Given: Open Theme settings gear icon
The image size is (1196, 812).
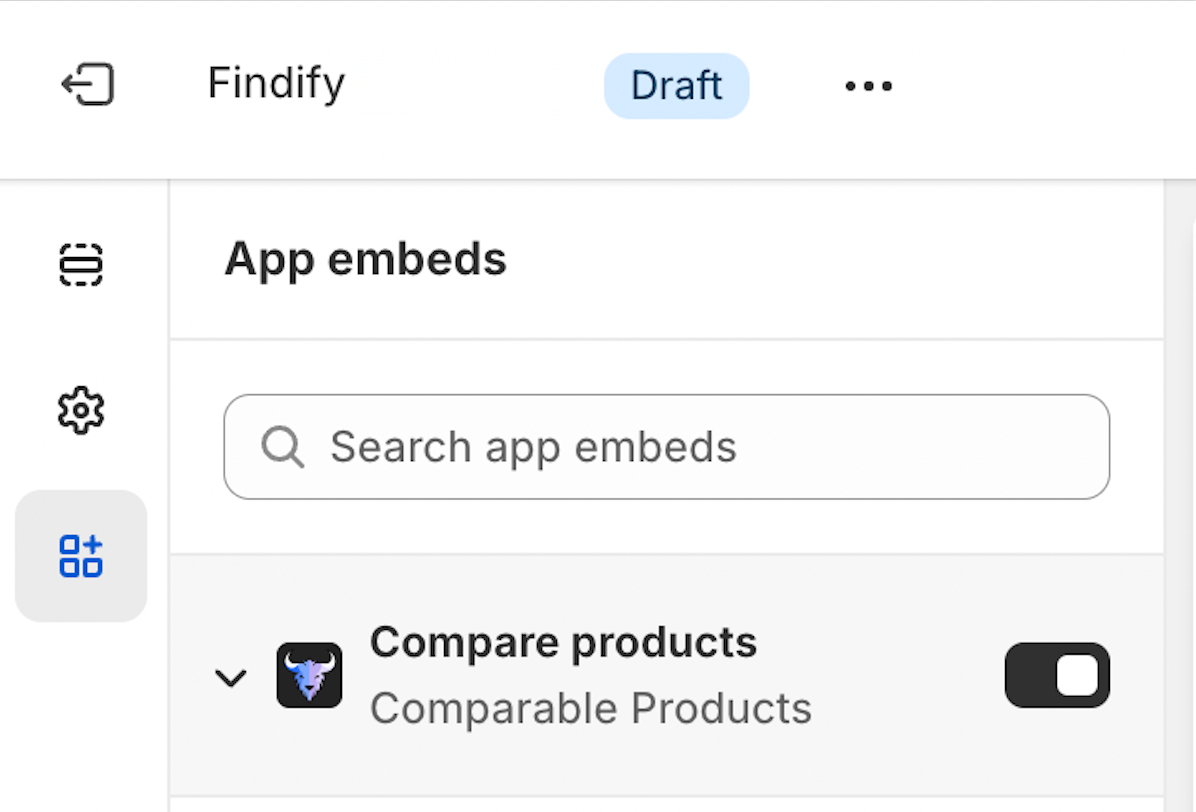Looking at the screenshot, I should 81,410.
